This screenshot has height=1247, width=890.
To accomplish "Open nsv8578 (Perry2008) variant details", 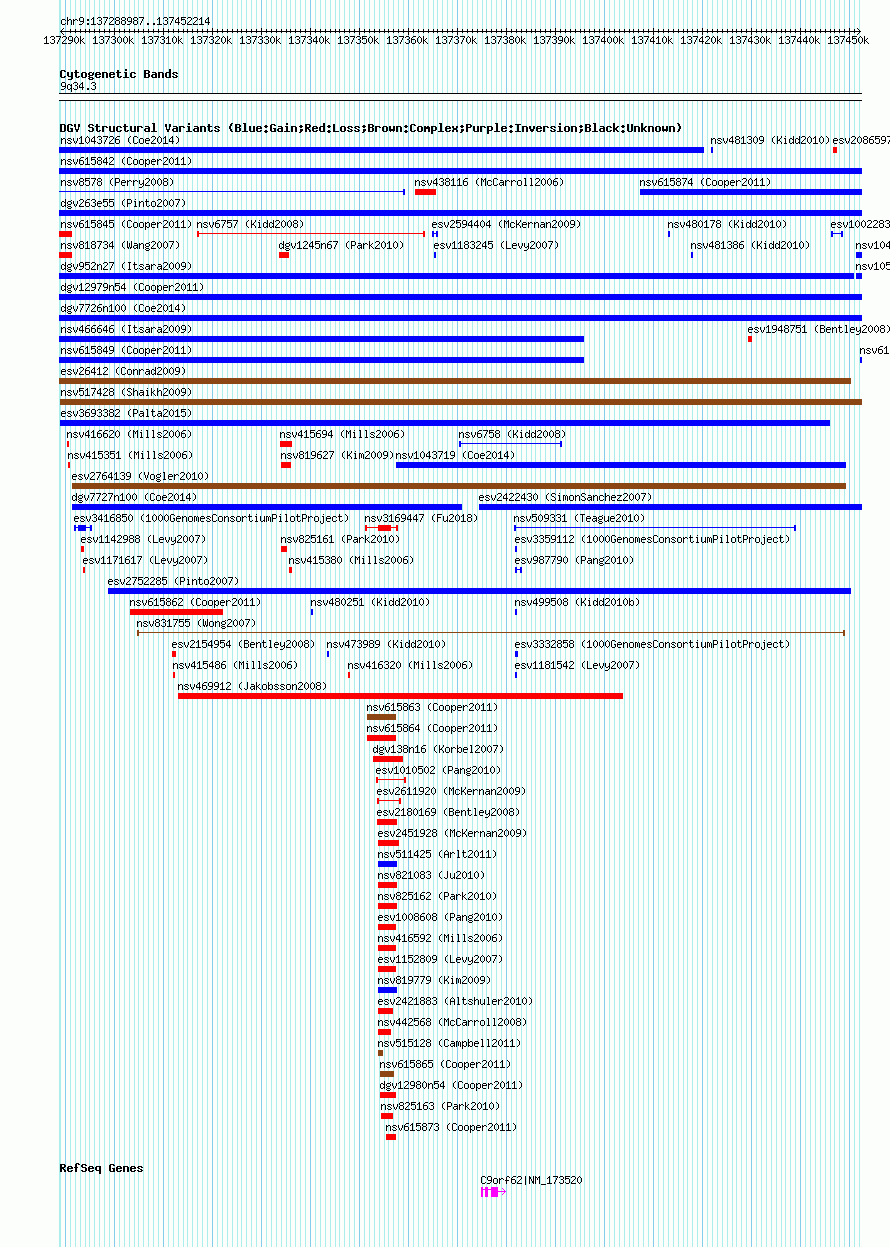I will click(x=117, y=182).
